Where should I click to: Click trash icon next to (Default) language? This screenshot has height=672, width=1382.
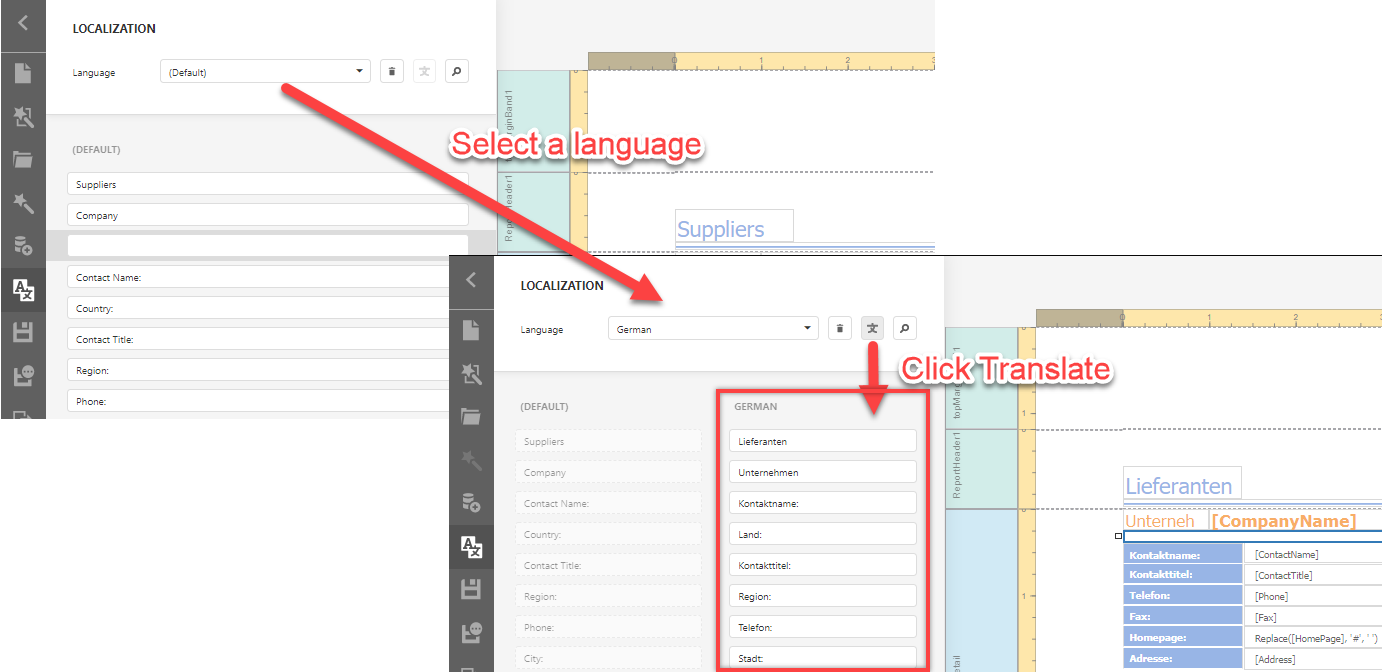coord(392,72)
